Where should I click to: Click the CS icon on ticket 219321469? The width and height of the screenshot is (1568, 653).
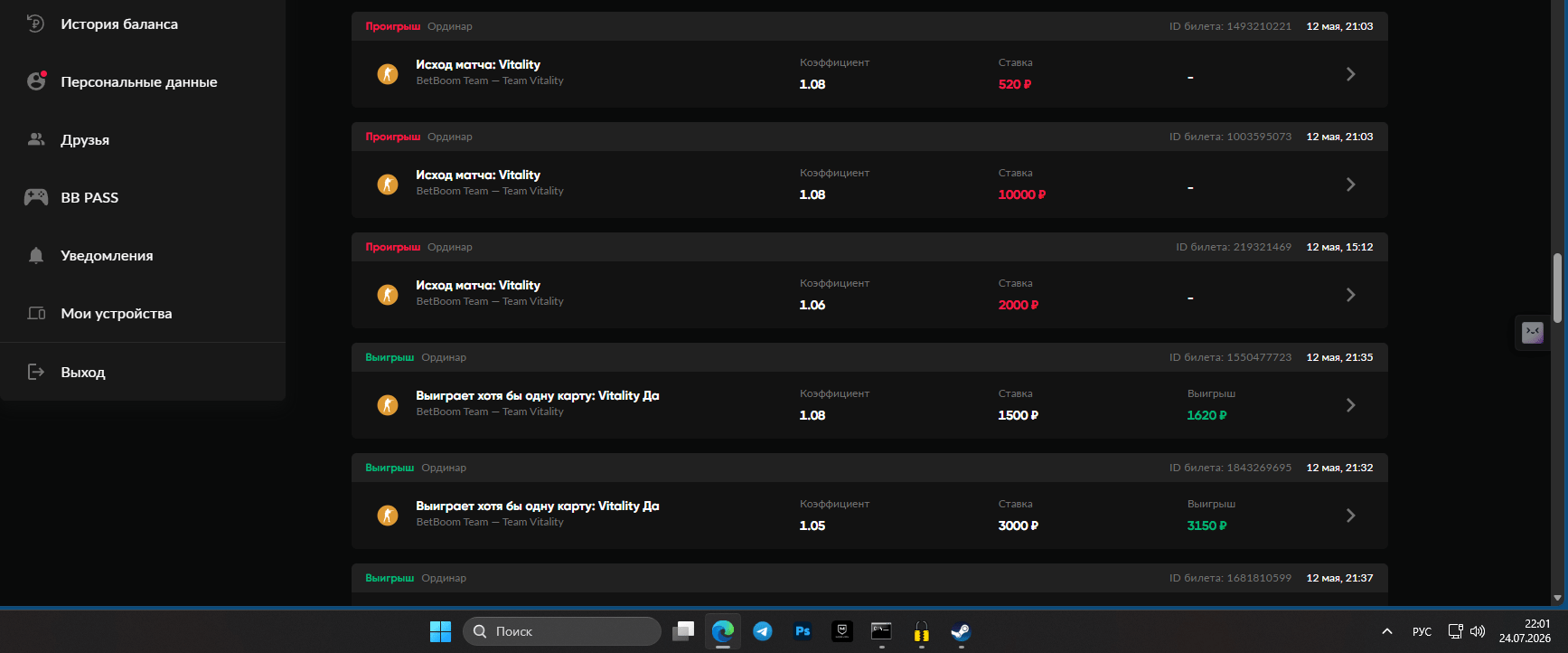(388, 295)
